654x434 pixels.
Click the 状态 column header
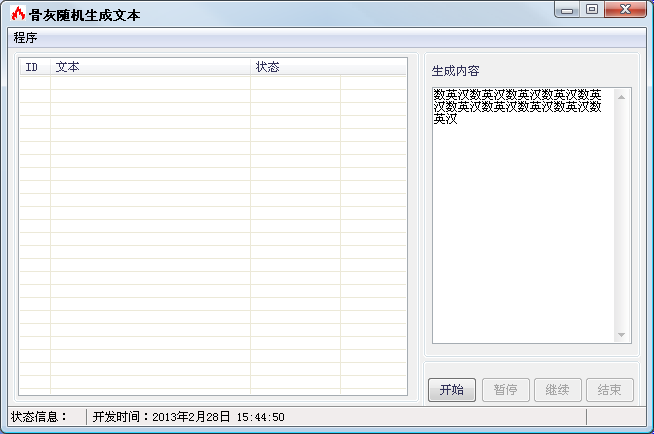tap(295, 67)
